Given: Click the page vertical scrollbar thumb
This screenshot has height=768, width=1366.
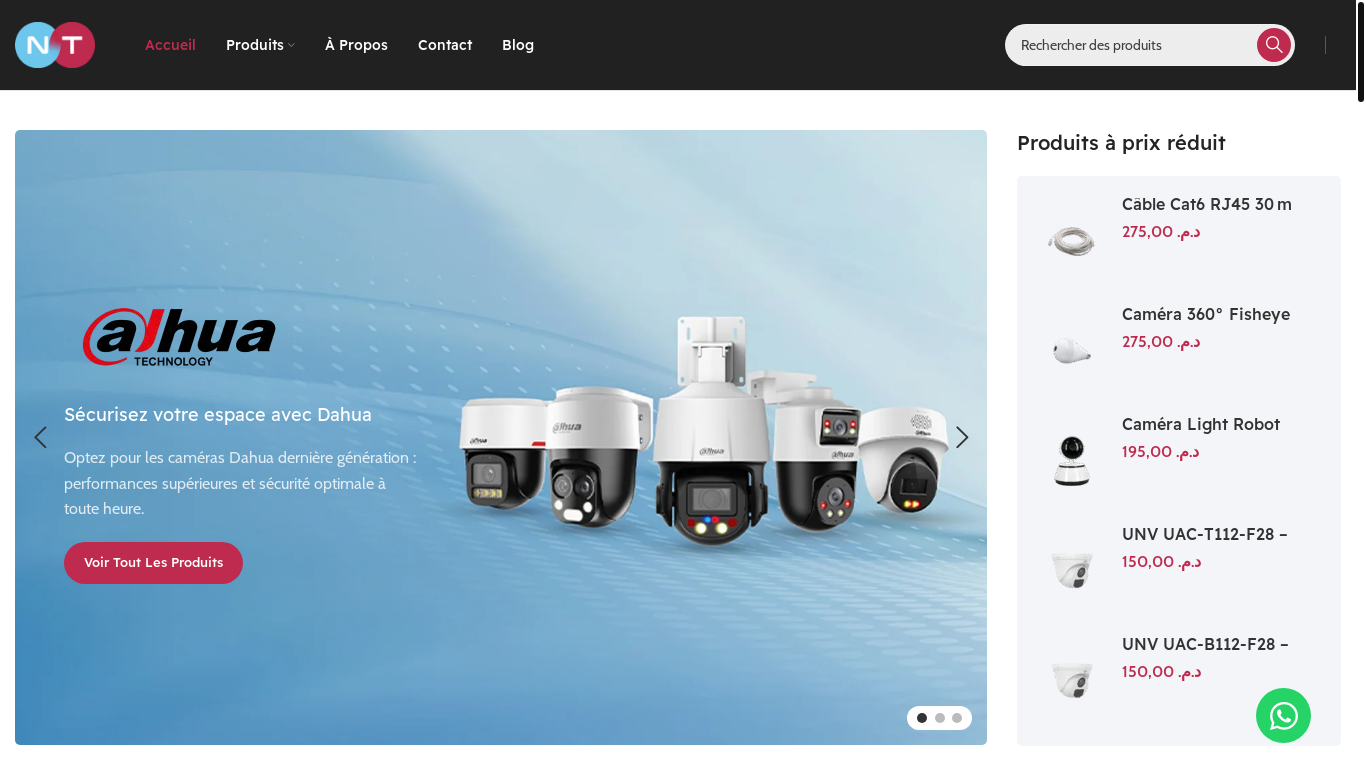Looking at the screenshot, I should point(1361,52).
